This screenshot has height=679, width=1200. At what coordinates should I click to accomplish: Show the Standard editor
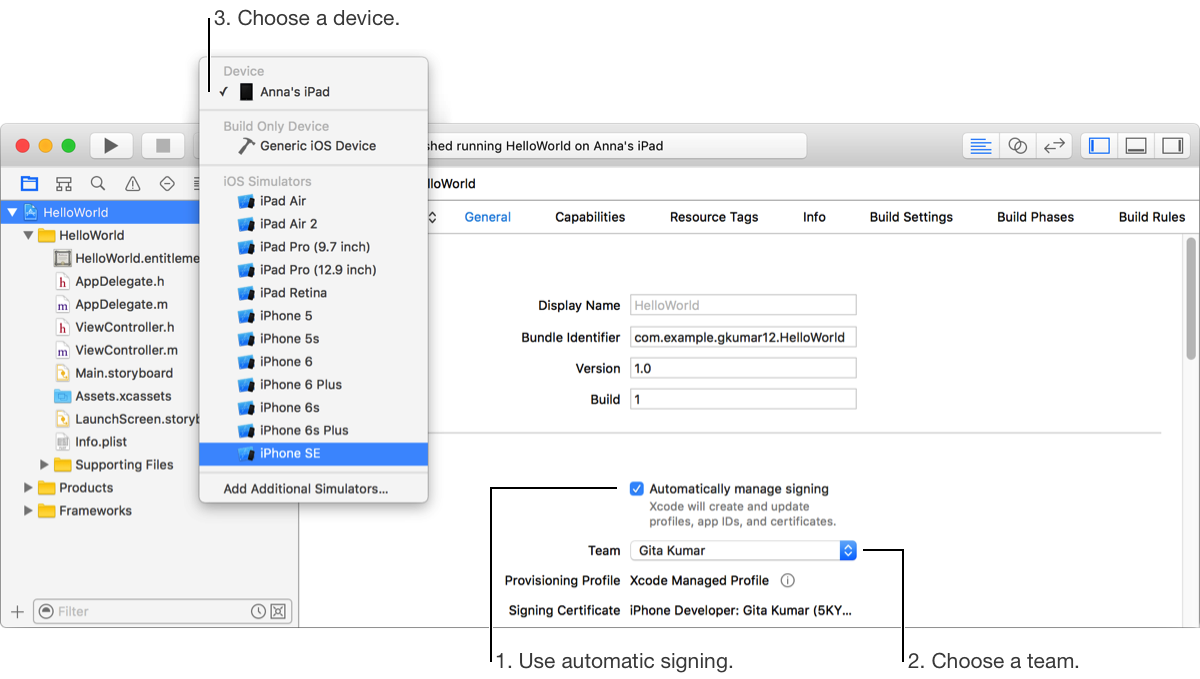[981, 146]
